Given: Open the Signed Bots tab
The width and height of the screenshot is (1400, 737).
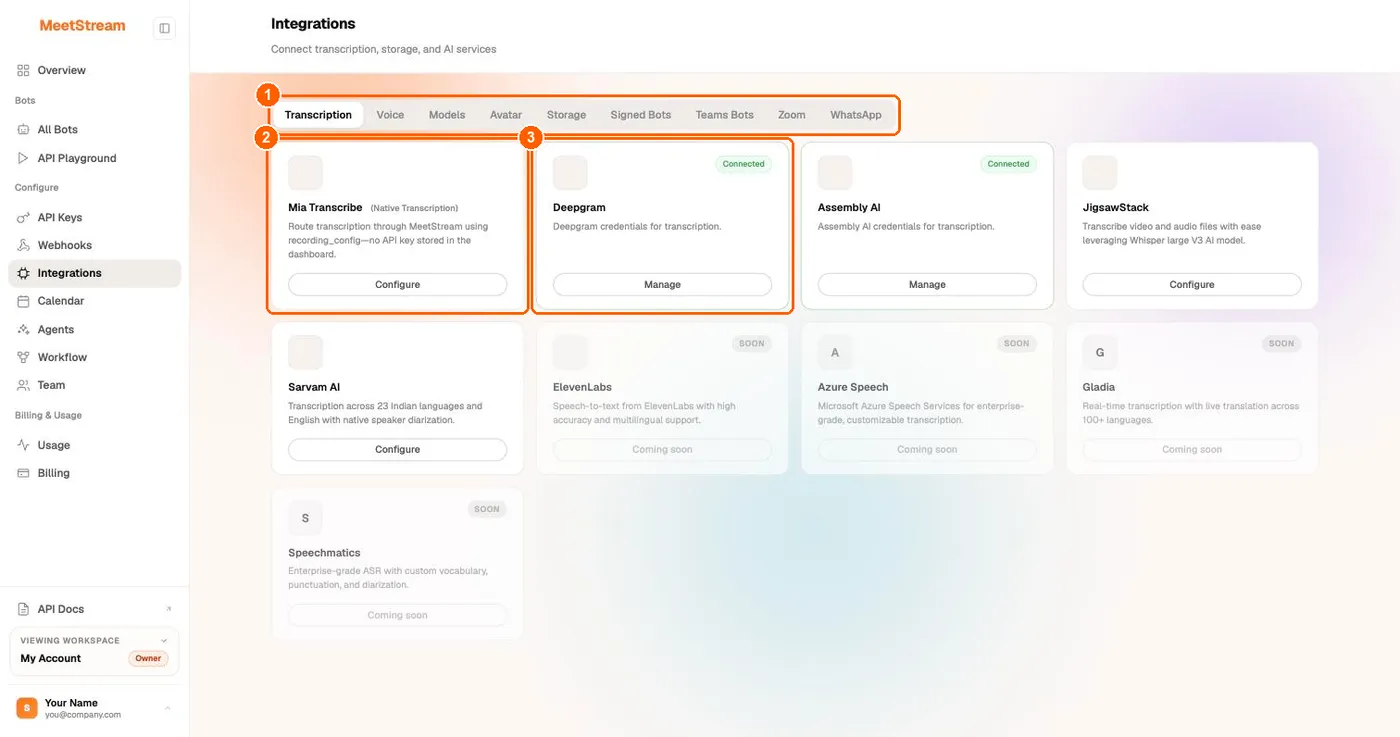Looking at the screenshot, I should click(x=641, y=115).
